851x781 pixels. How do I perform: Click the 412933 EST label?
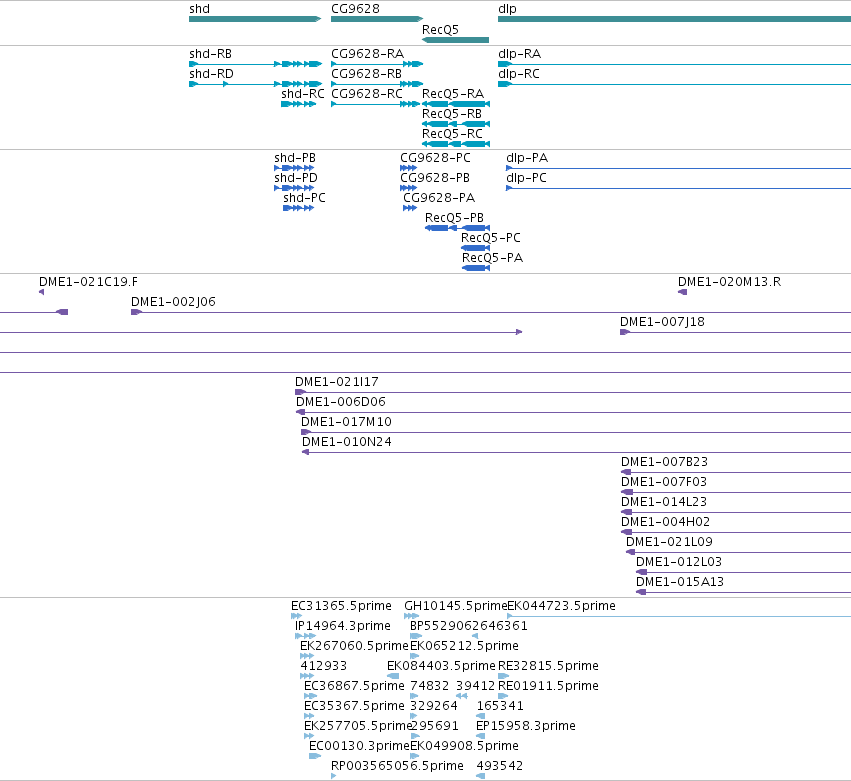pyautogui.click(x=323, y=666)
